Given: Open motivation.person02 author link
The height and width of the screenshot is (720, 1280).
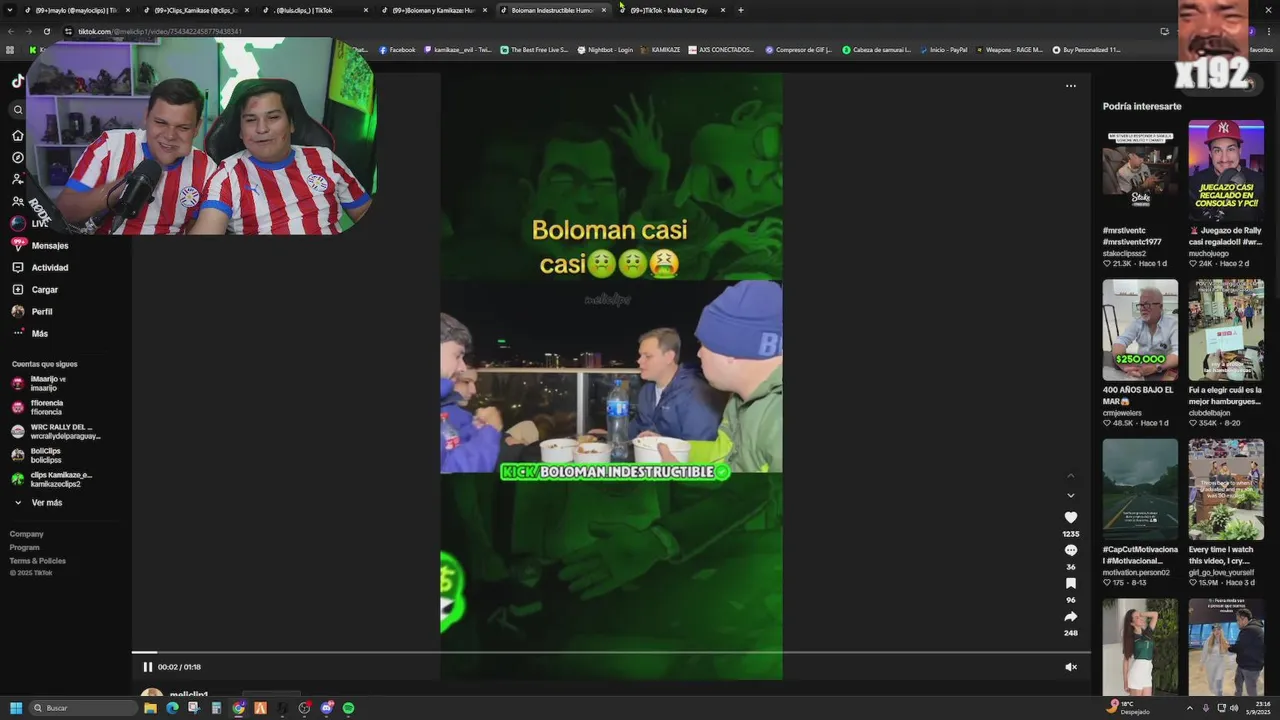Looking at the screenshot, I should 1136,572.
